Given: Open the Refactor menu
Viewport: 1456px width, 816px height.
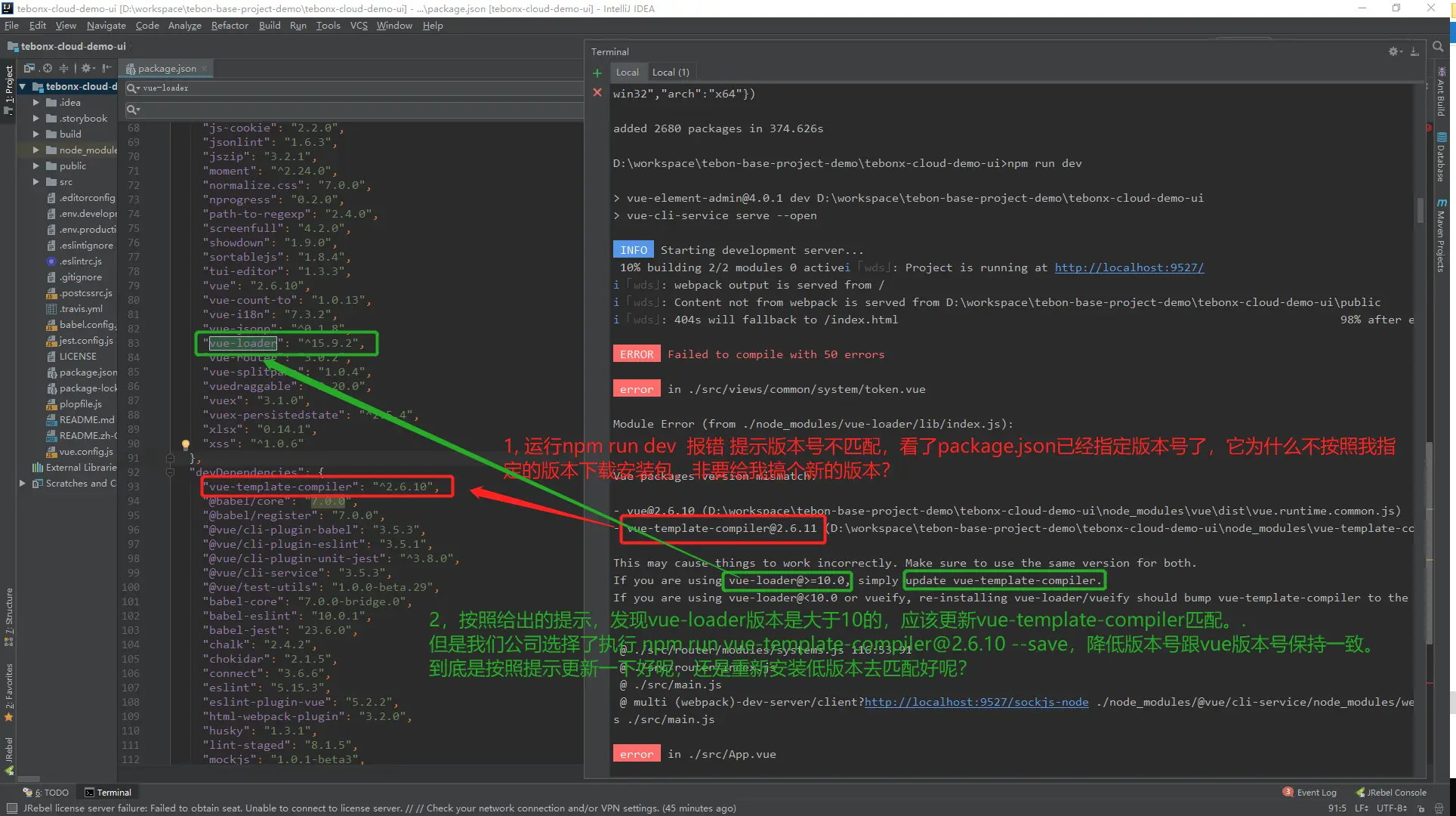Looking at the screenshot, I should [230, 25].
